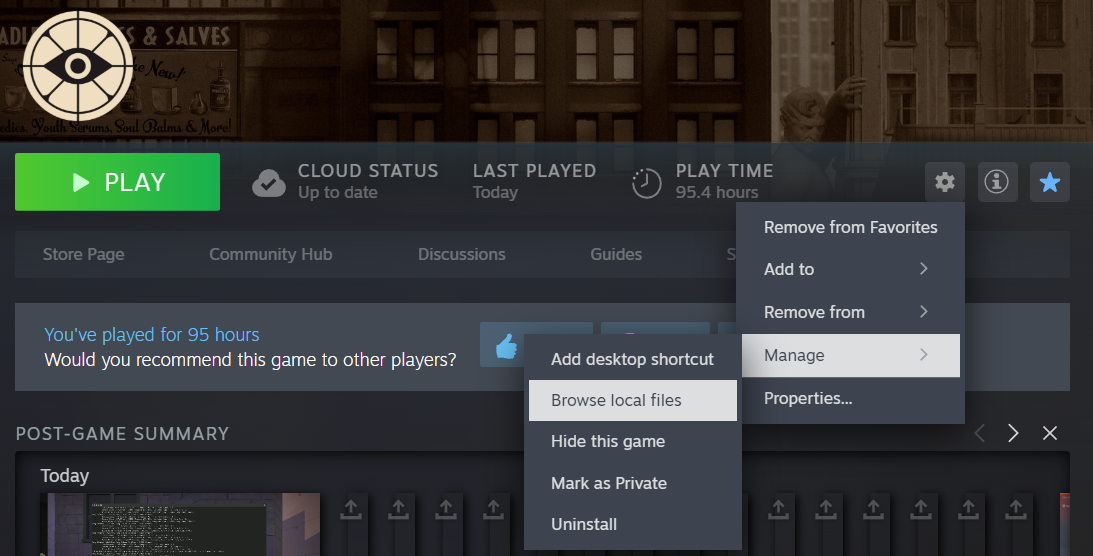Click the green PLAY button

pyautogui.click(x=117, y=182)
